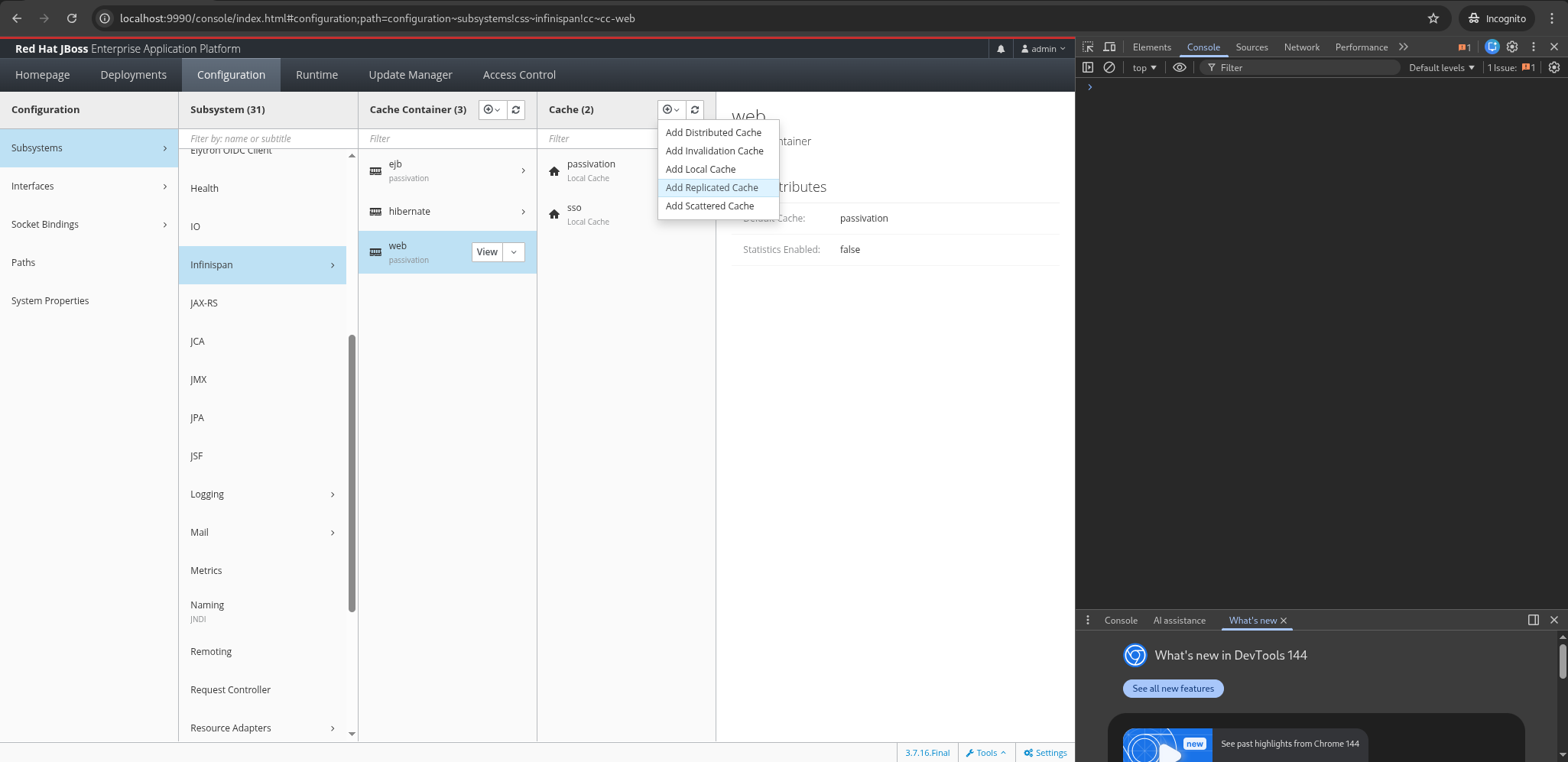1568x762 pixels.
Task: Toggle live expression eye icon
Action: 1180,68
